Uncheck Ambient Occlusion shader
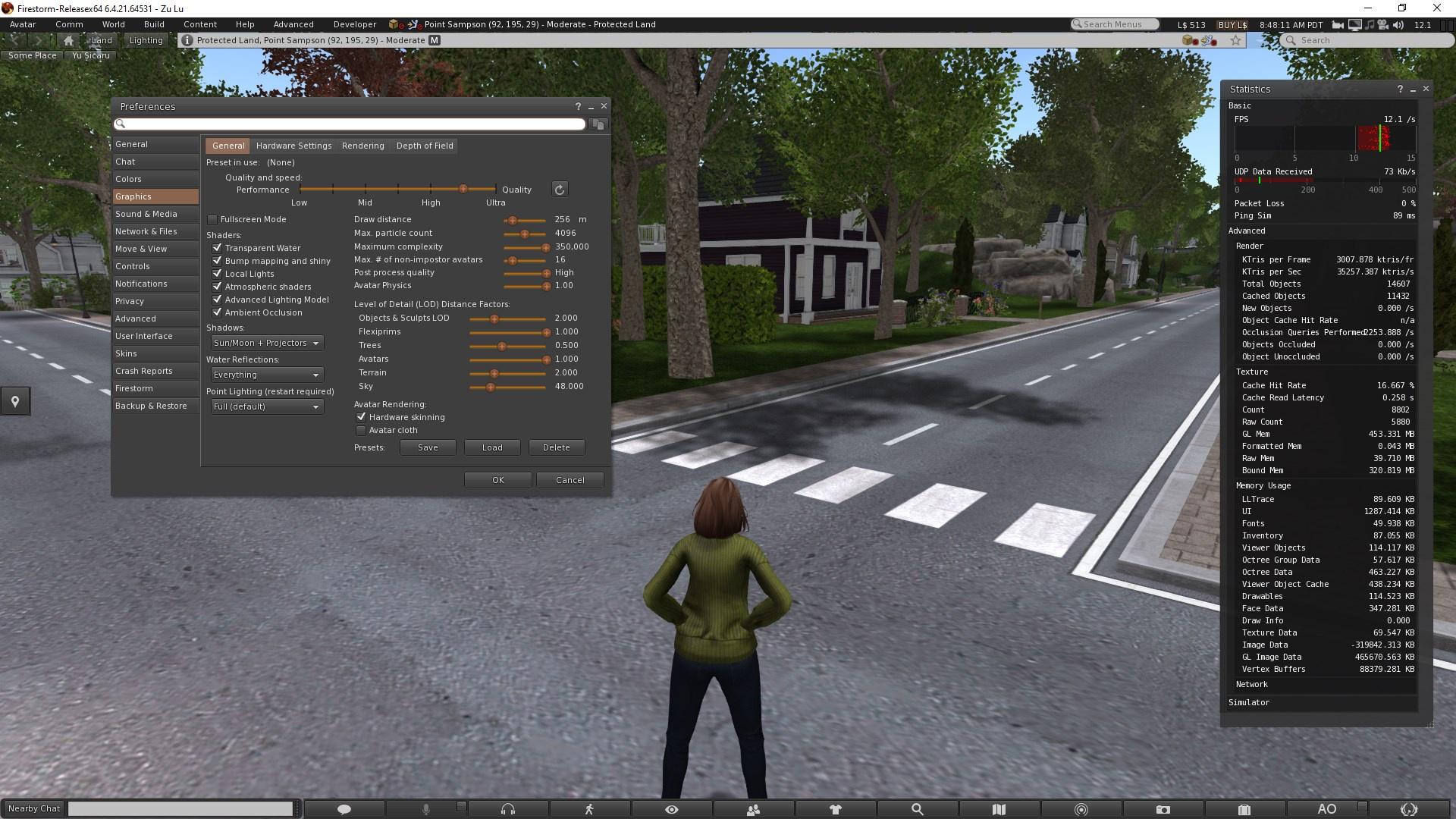The width and height of the screenshot is (1456, 819). click(217, 312)
